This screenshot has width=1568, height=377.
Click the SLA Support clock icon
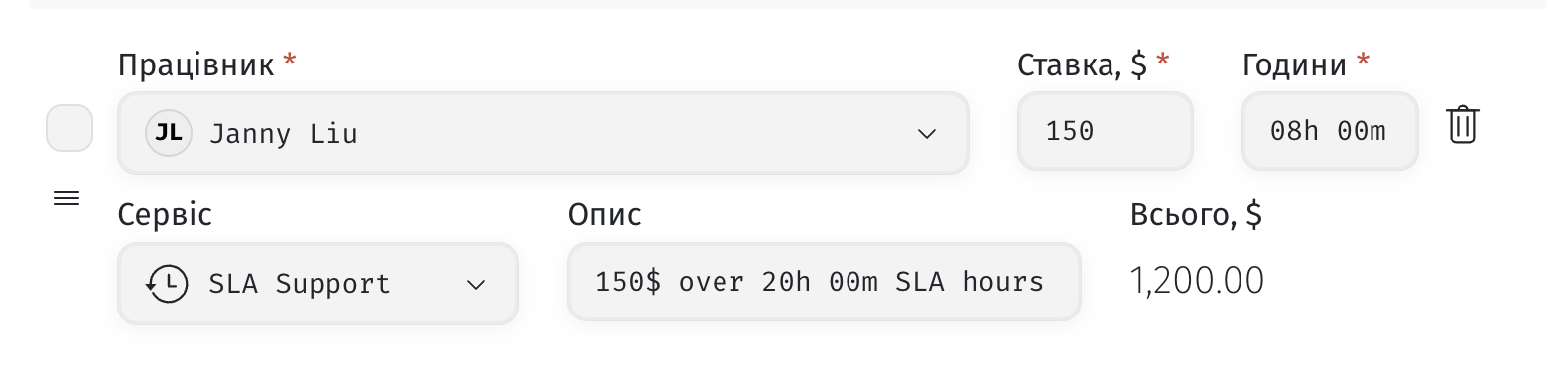167,284
